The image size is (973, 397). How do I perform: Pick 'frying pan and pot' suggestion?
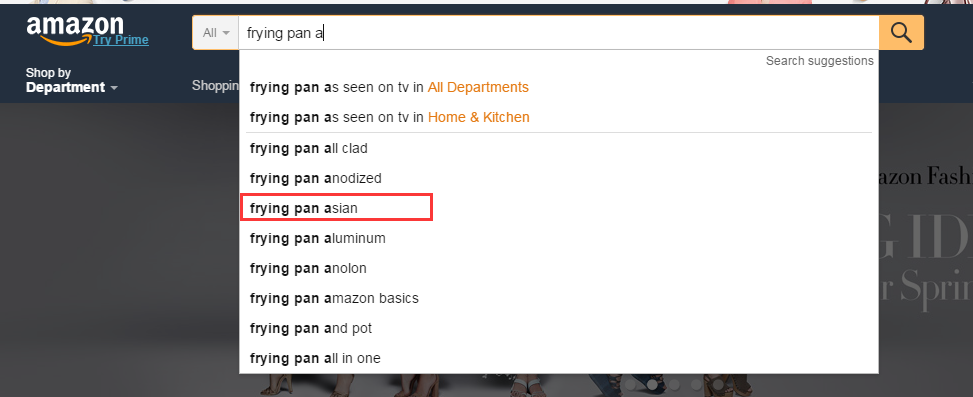tap(558, 328)
